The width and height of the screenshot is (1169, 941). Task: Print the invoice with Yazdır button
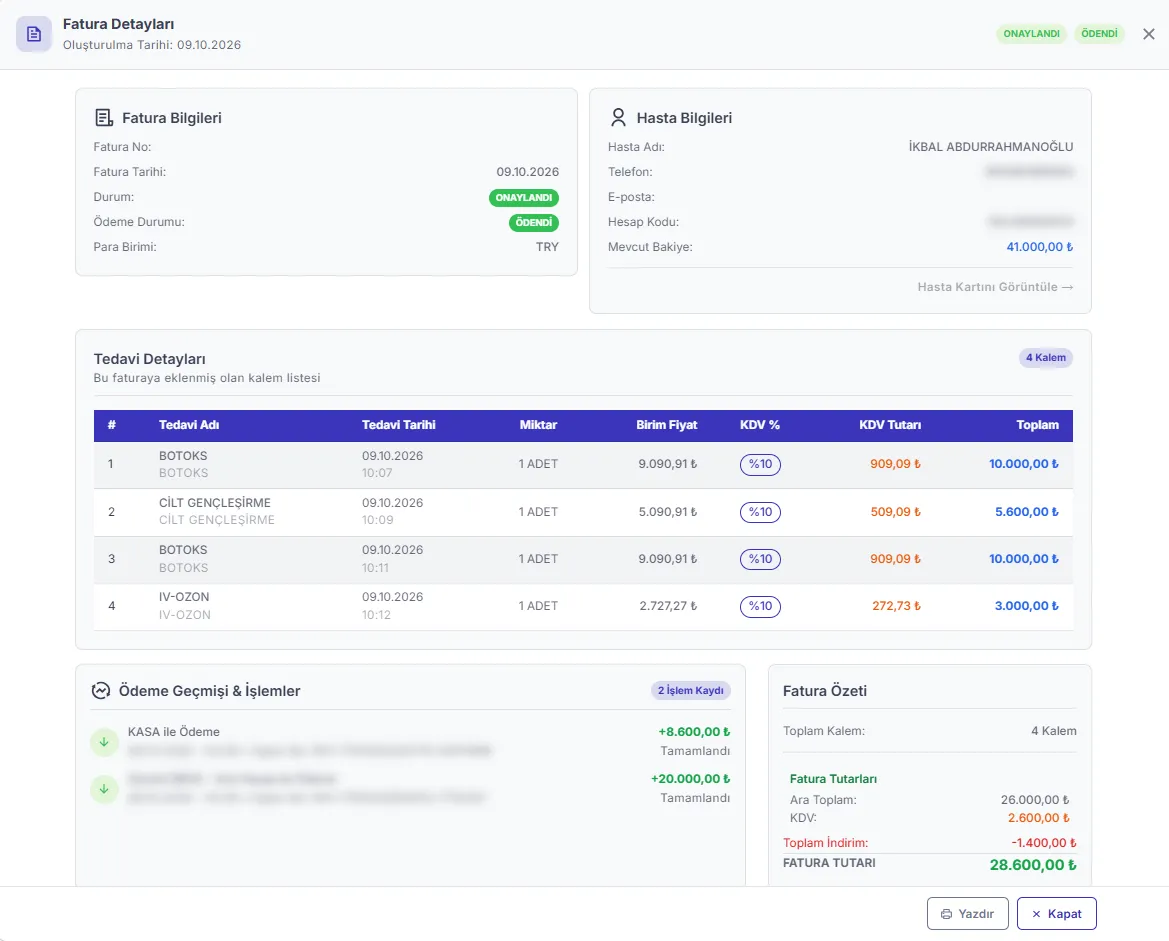click(968, 913)
